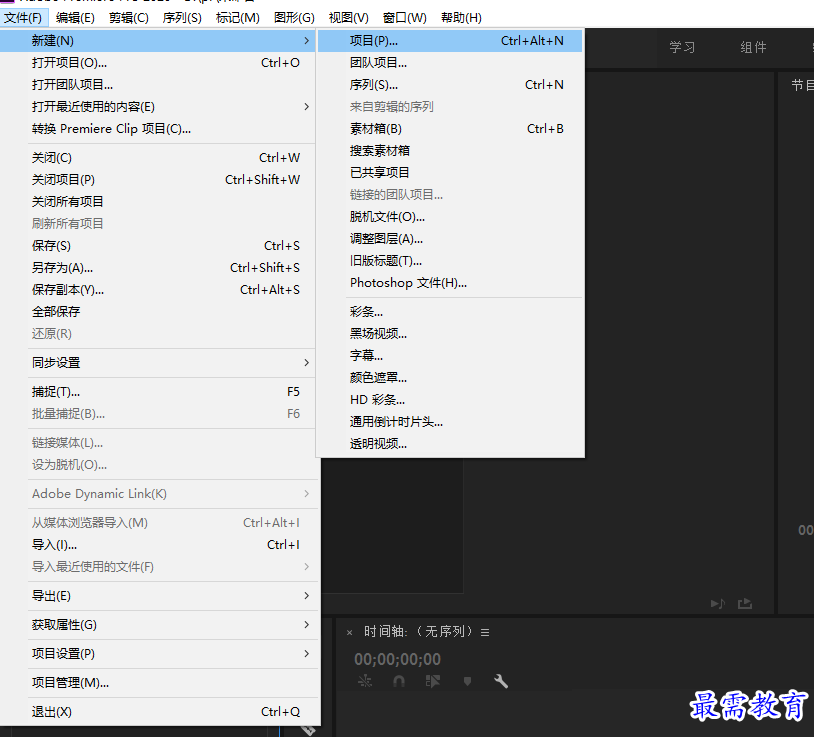Click 打开团队项目... menu entry
814x737 pixels.
click(158, 85)
